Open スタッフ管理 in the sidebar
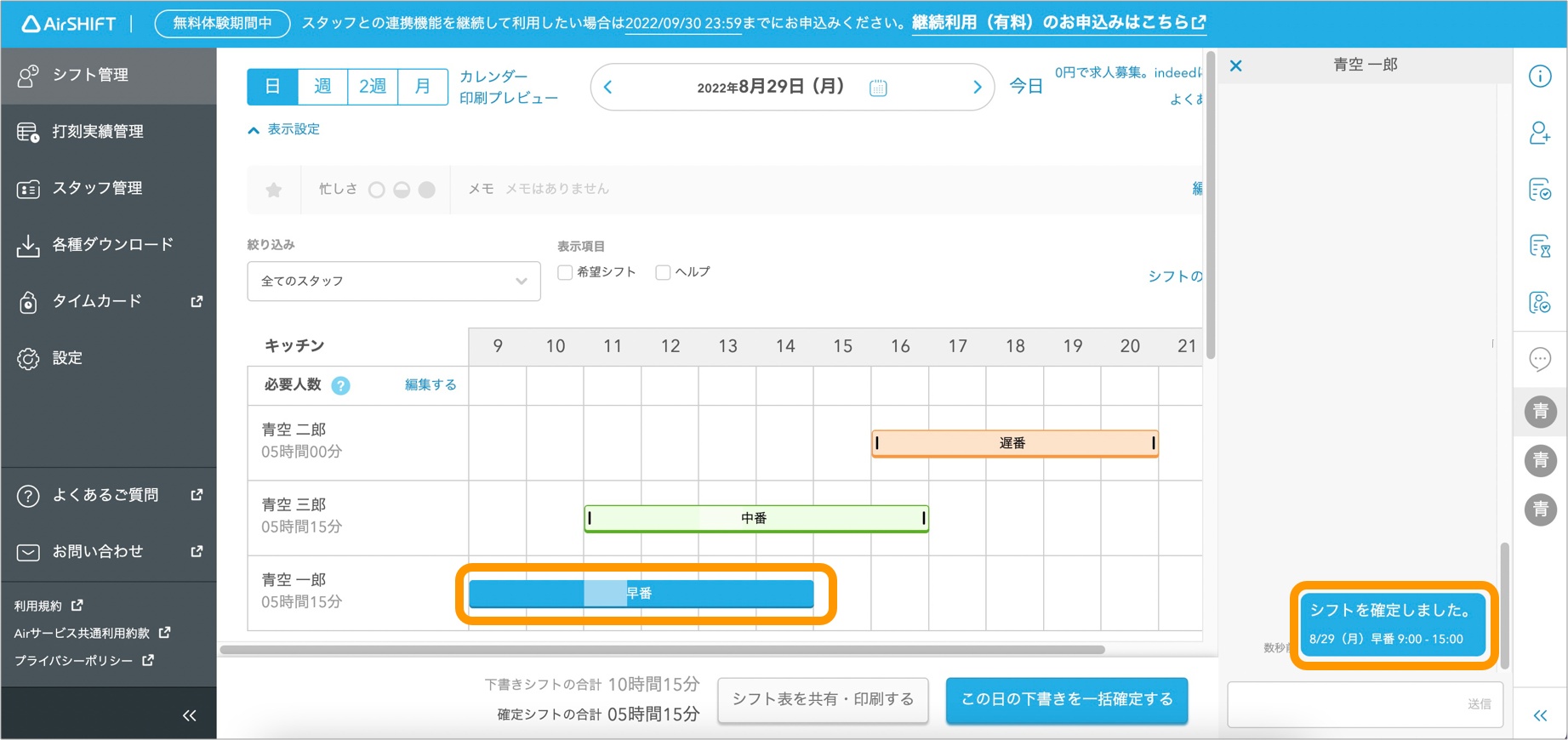 coord(98,188)
